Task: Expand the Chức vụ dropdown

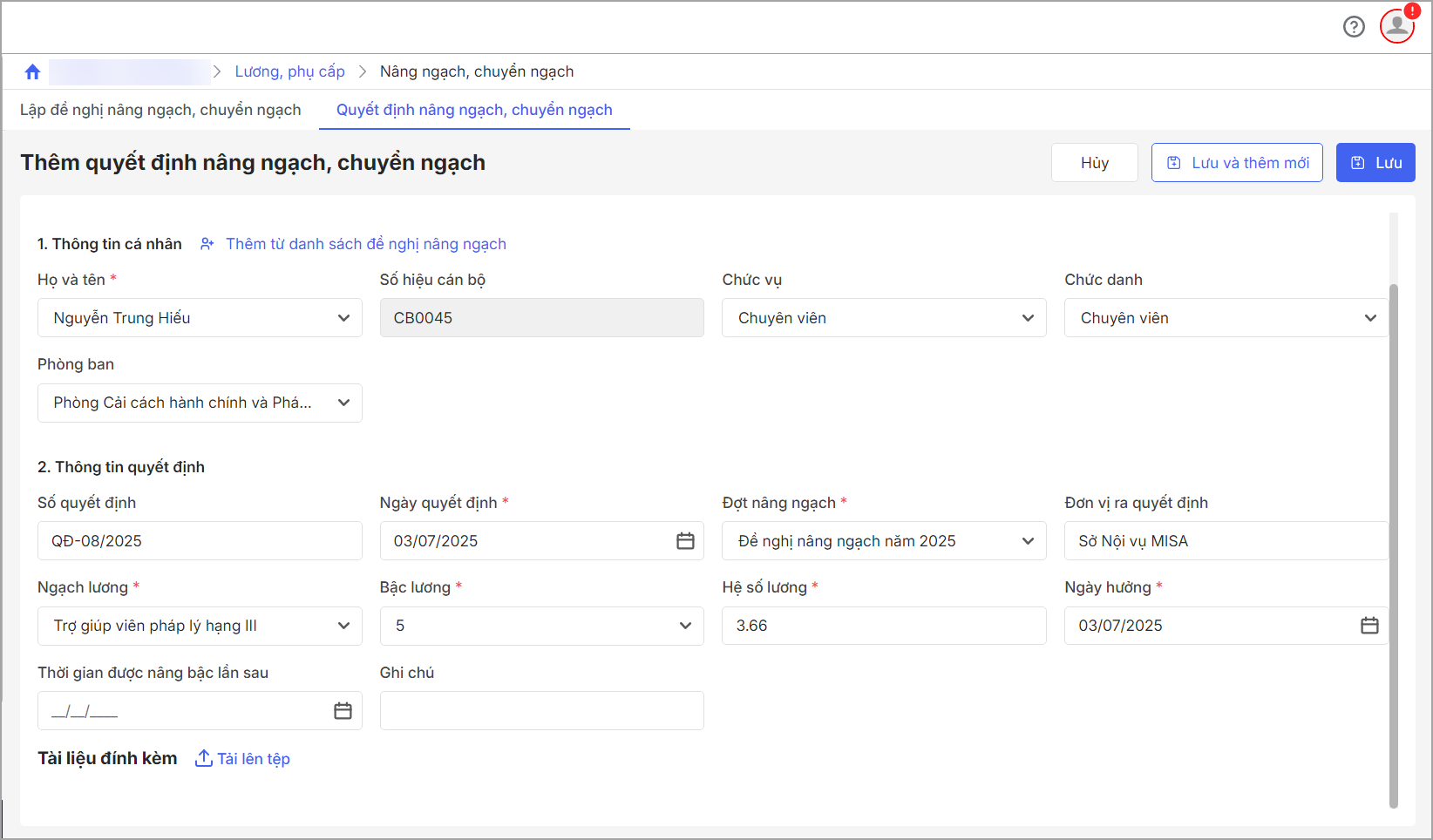Action: [x=1028, y=318]
